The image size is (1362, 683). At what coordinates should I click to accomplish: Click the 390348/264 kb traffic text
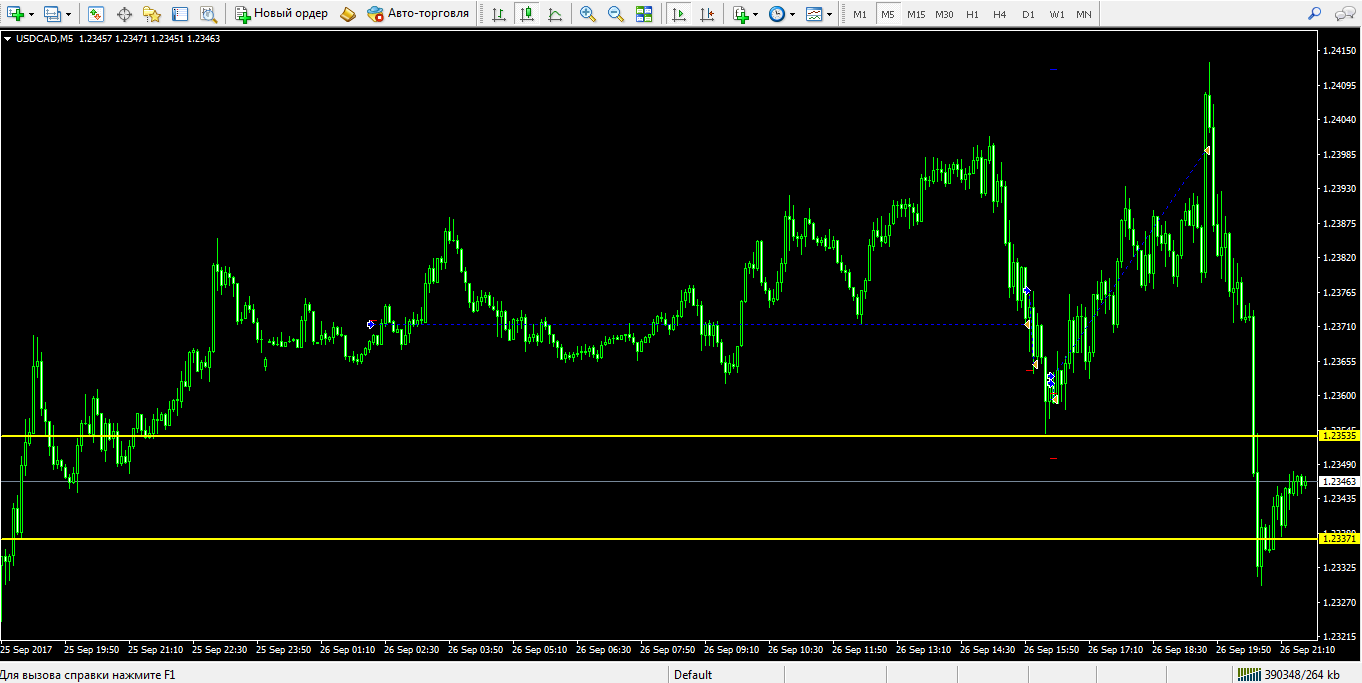(x=1302, y=675)
